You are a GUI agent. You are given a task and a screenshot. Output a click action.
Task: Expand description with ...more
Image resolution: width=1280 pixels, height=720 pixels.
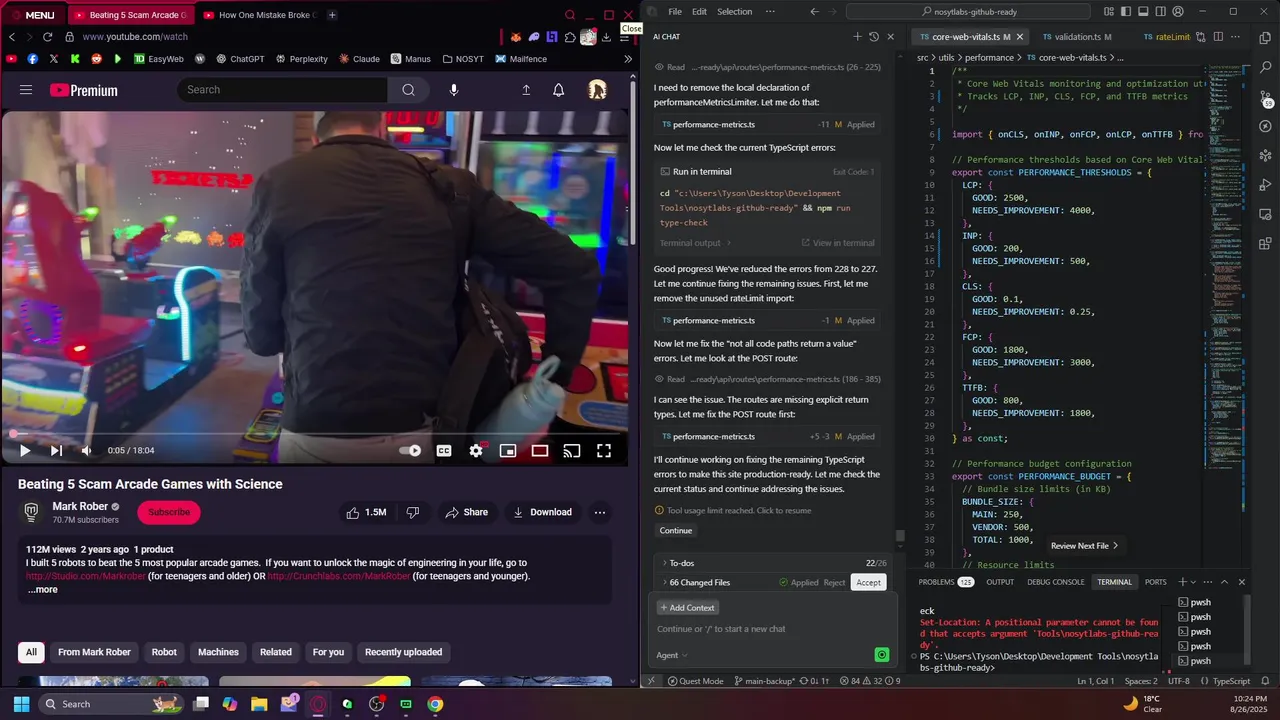pos(42,589)
